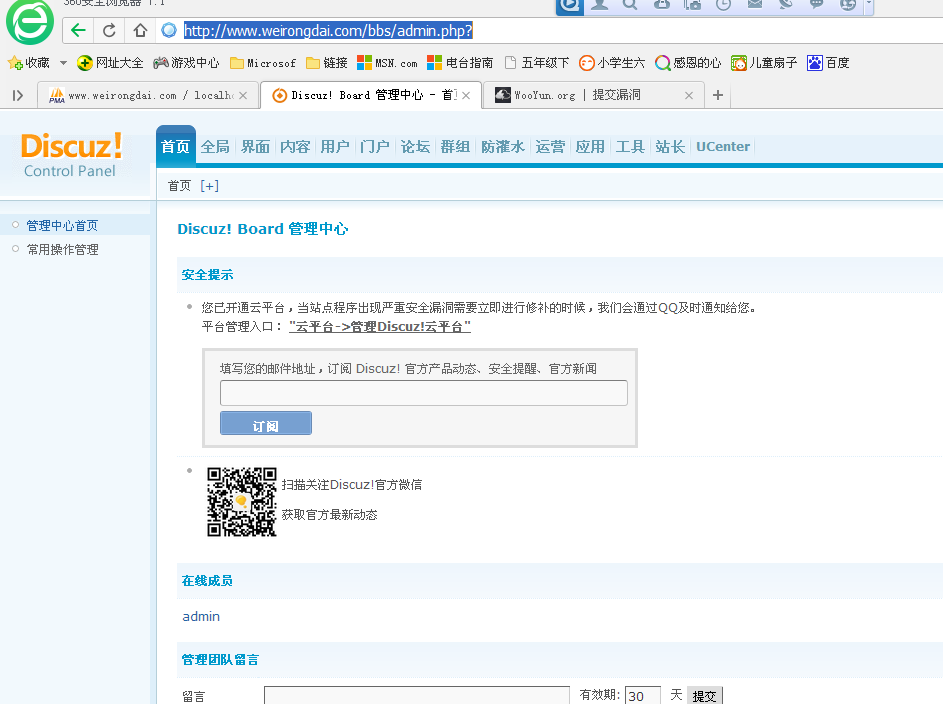
Task: Follow the 云平台->管理Discuz!云平台 link
Action: [x=379, y=326]
